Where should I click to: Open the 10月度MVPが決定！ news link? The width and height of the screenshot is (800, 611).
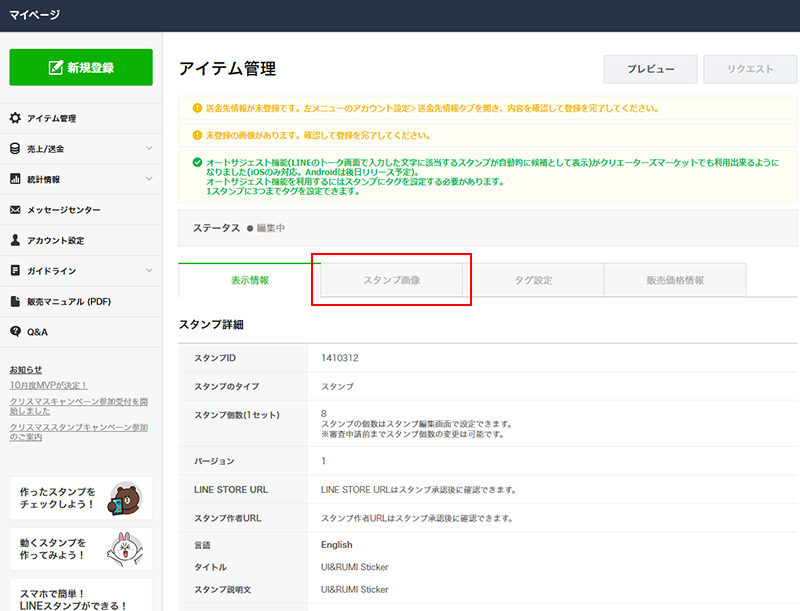tap(49, 385)
